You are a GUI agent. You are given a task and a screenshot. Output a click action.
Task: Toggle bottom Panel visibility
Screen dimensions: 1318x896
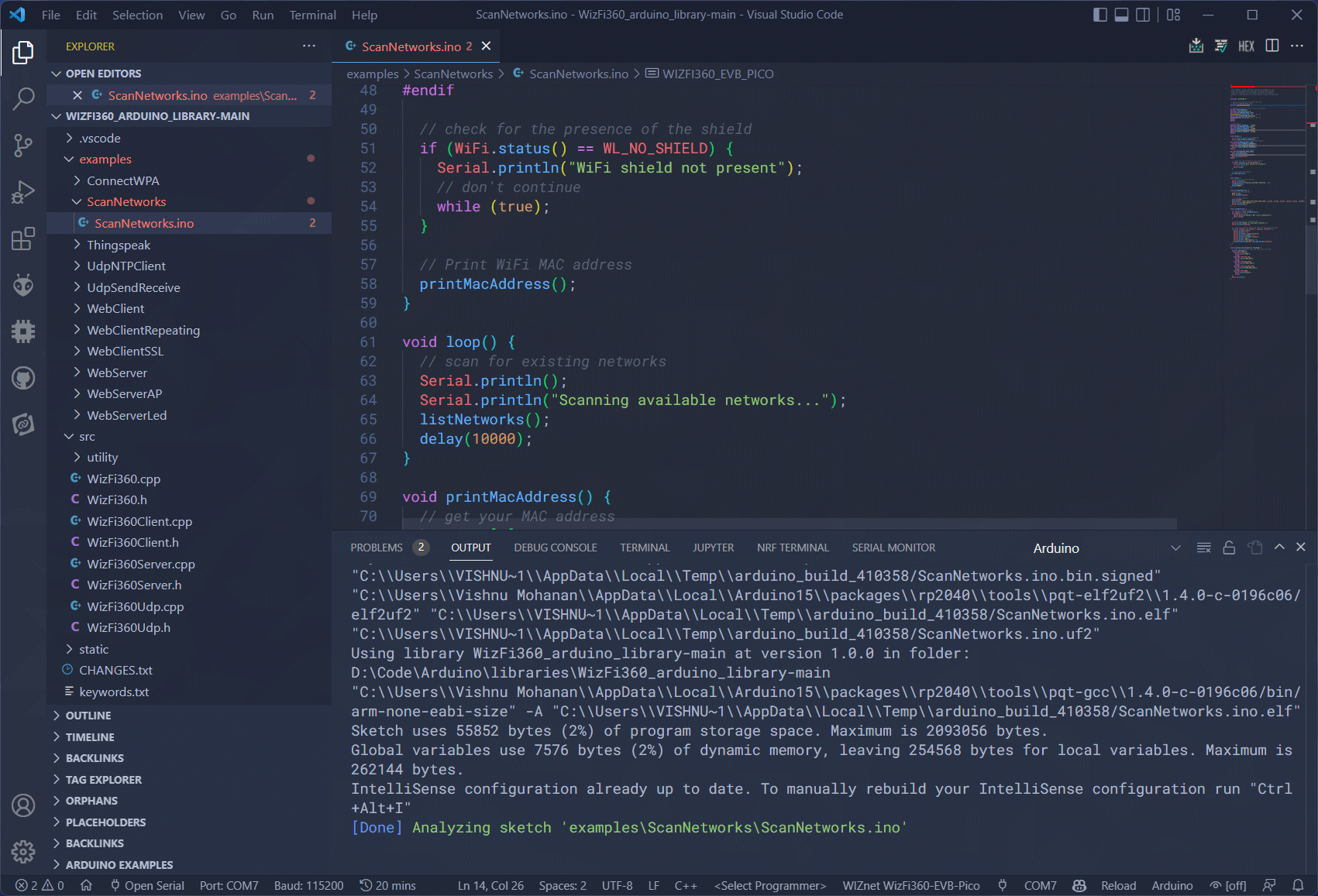1121,15
